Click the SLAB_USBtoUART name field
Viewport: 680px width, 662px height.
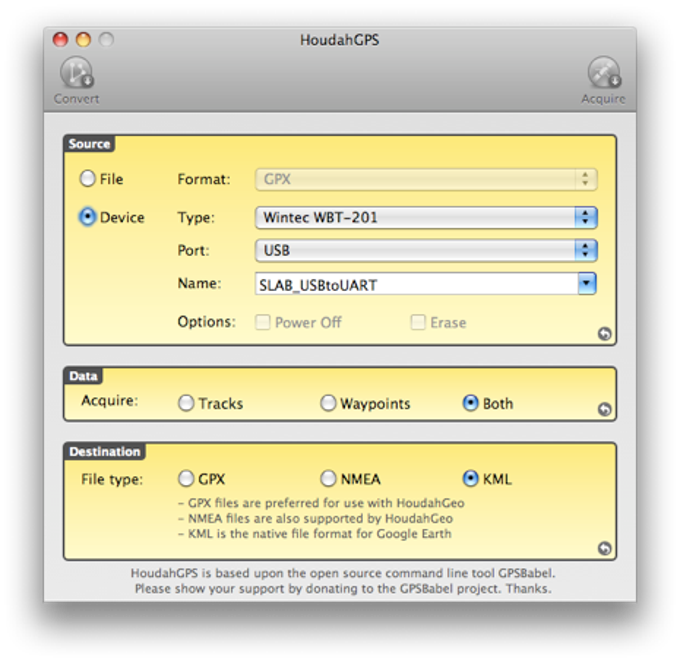pyautogui.click(x=417, y=284)
